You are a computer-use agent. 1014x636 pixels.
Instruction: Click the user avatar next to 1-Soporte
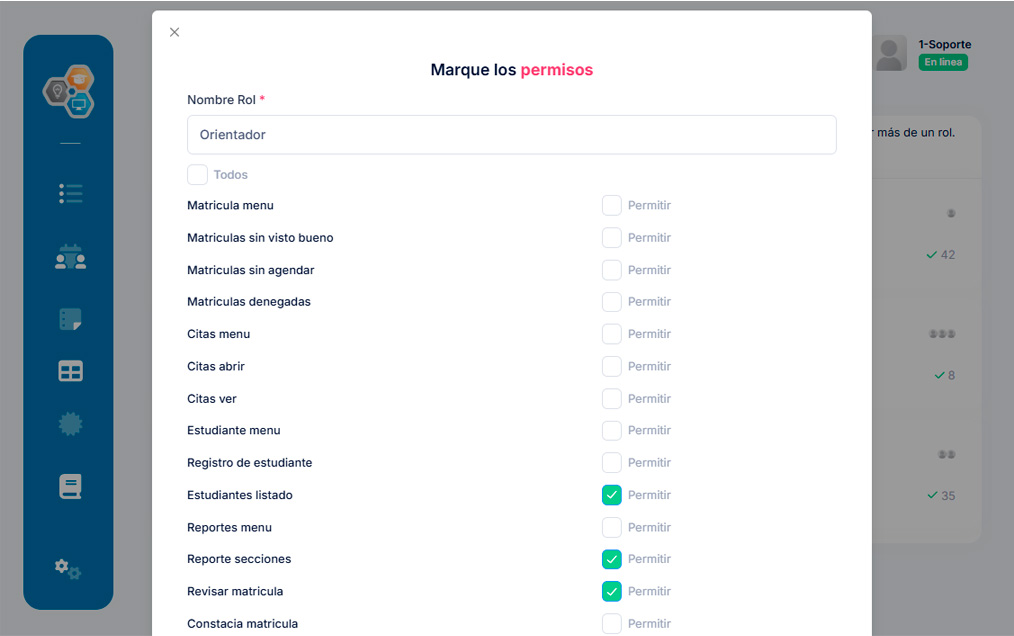890,53
